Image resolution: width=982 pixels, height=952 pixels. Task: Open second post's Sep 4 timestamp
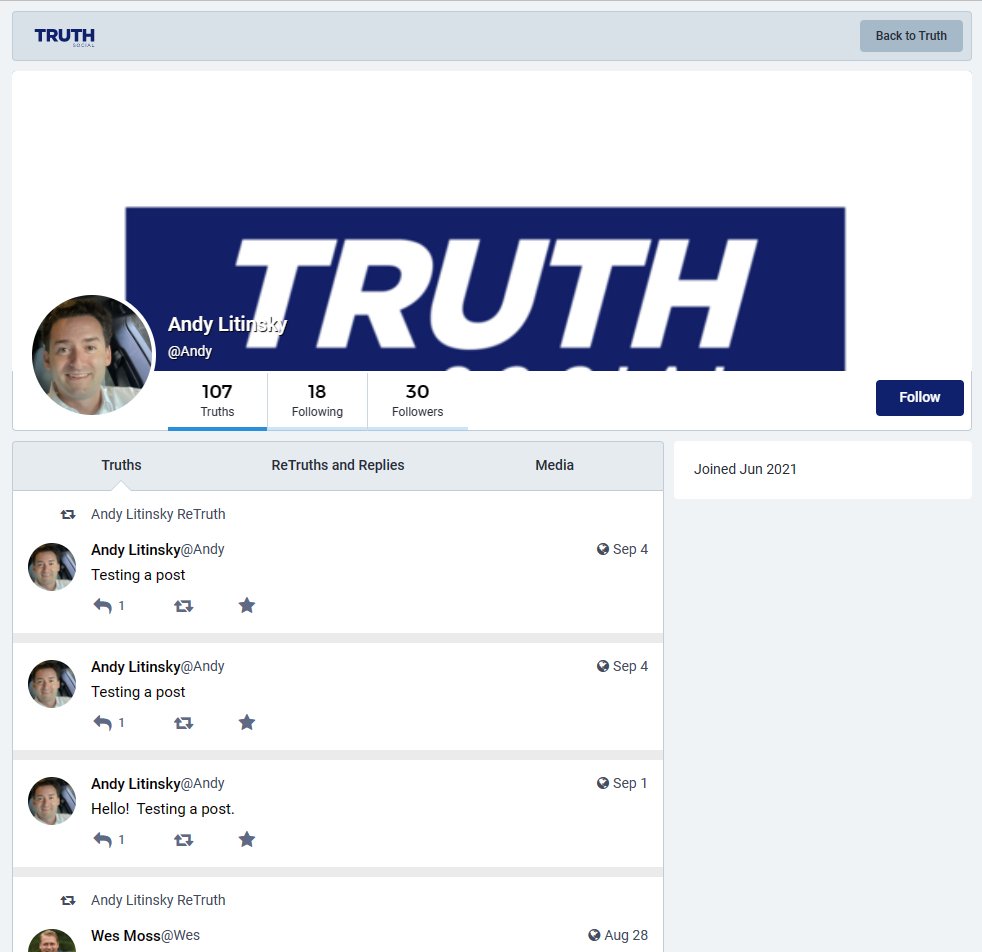point(630,666)
